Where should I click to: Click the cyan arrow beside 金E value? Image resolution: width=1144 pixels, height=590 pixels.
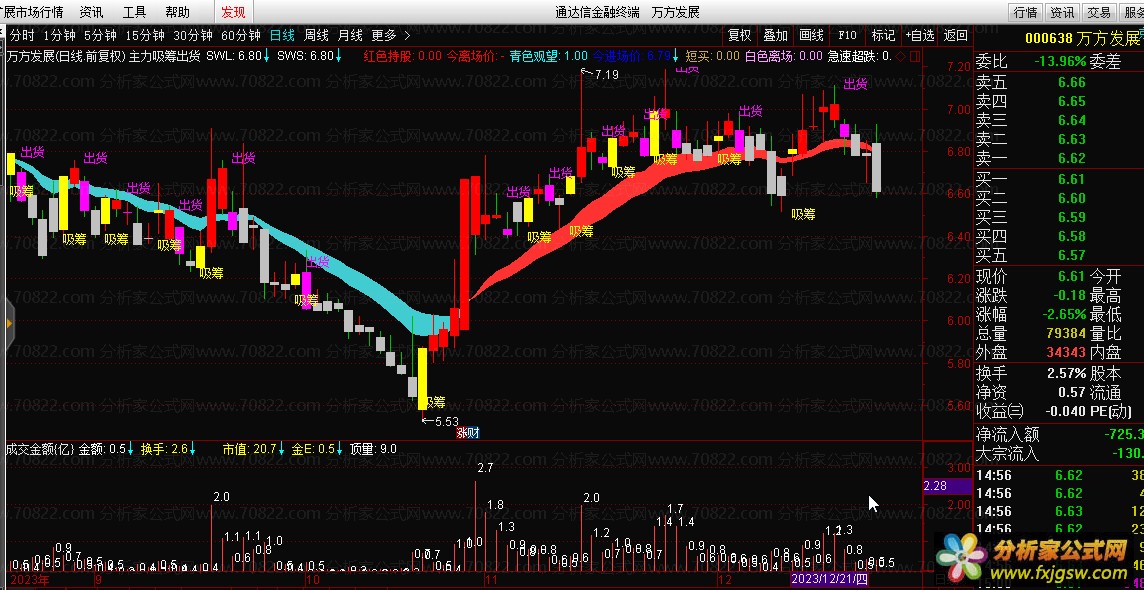point(340,449)
